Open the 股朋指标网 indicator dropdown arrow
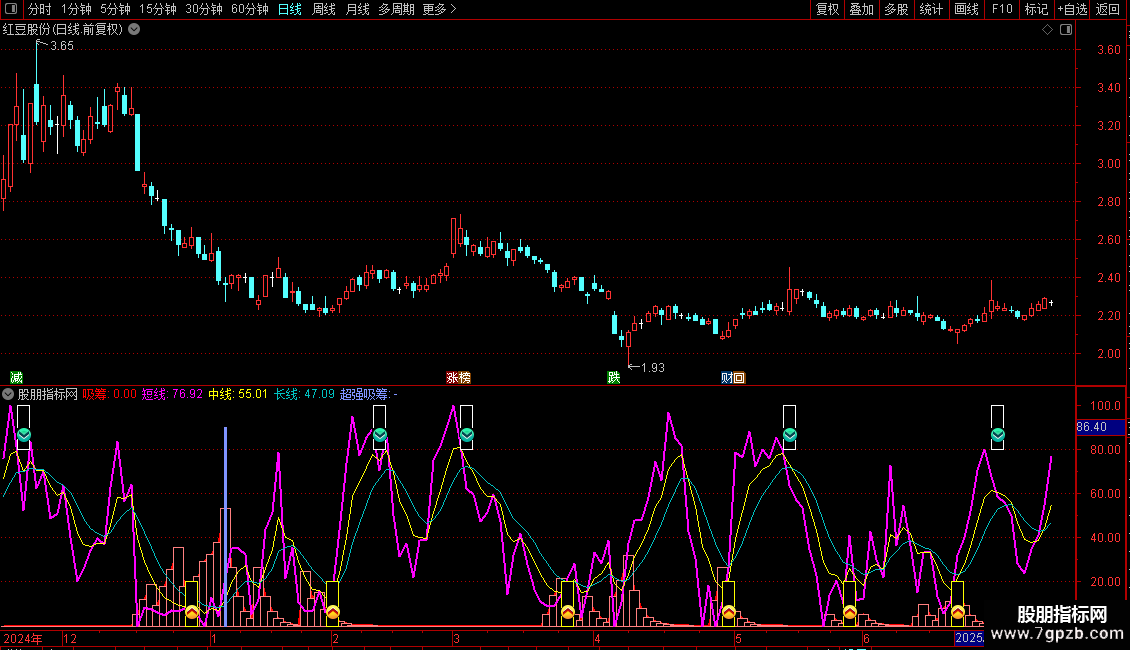1130x650 pixels. pyautogui.click(x=8, y=394)
